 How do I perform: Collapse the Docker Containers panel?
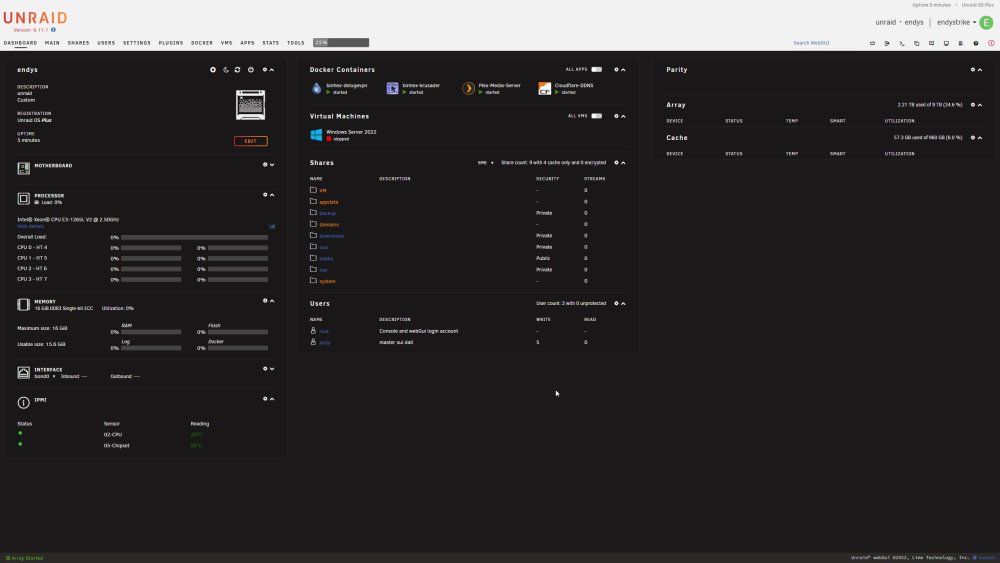pyautogui.click(x=623, y=69)
